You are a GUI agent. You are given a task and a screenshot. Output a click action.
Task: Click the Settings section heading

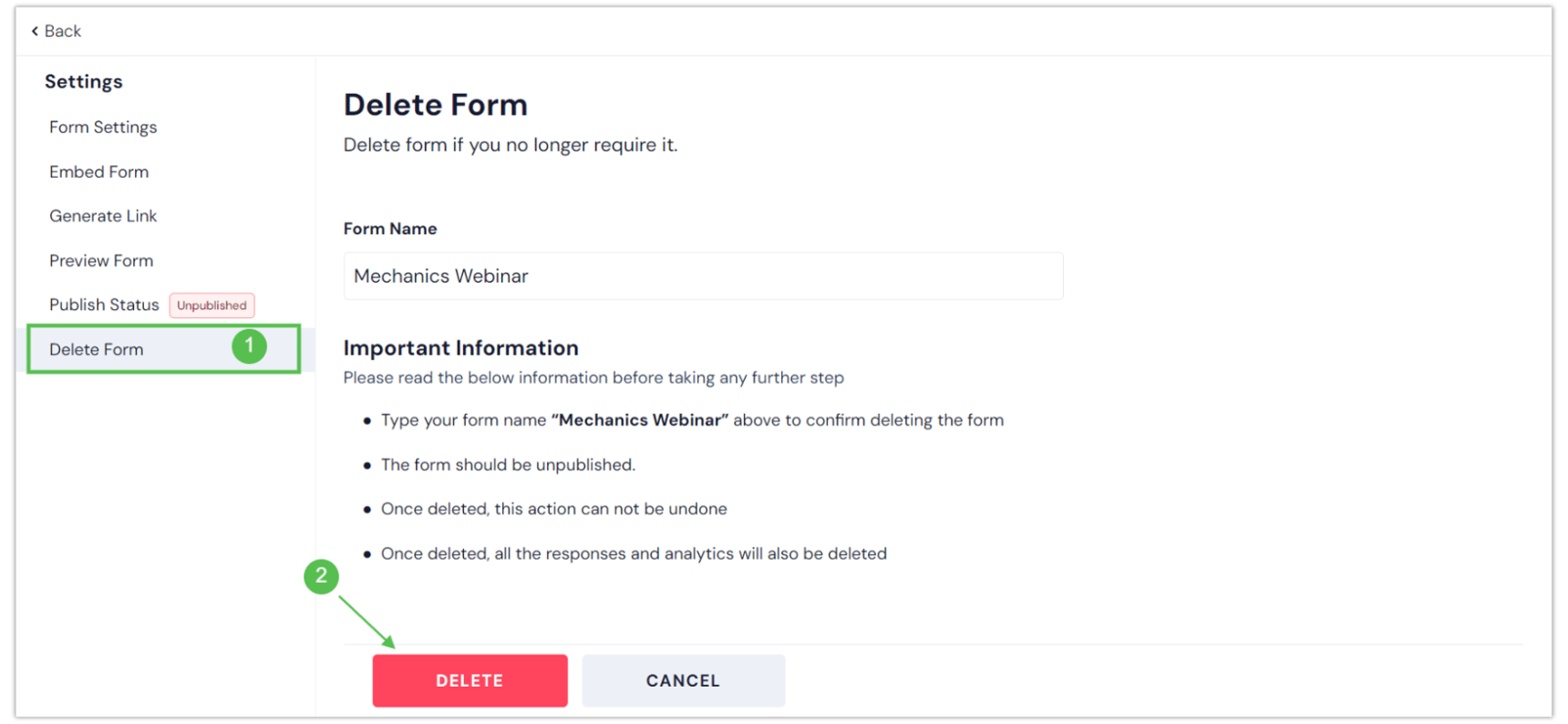[x=83, y=81]
